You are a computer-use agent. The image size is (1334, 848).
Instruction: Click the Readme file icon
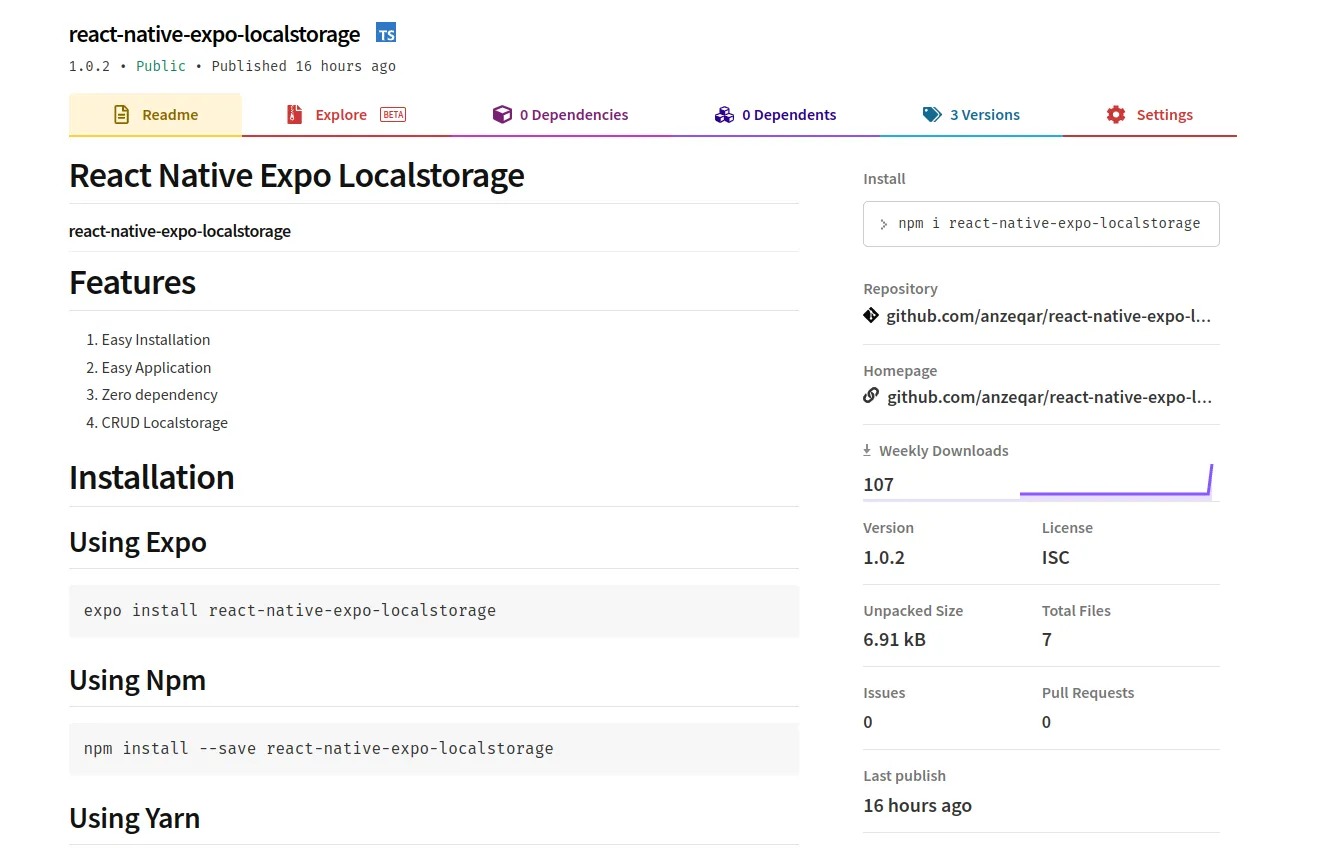pos(122,115)
